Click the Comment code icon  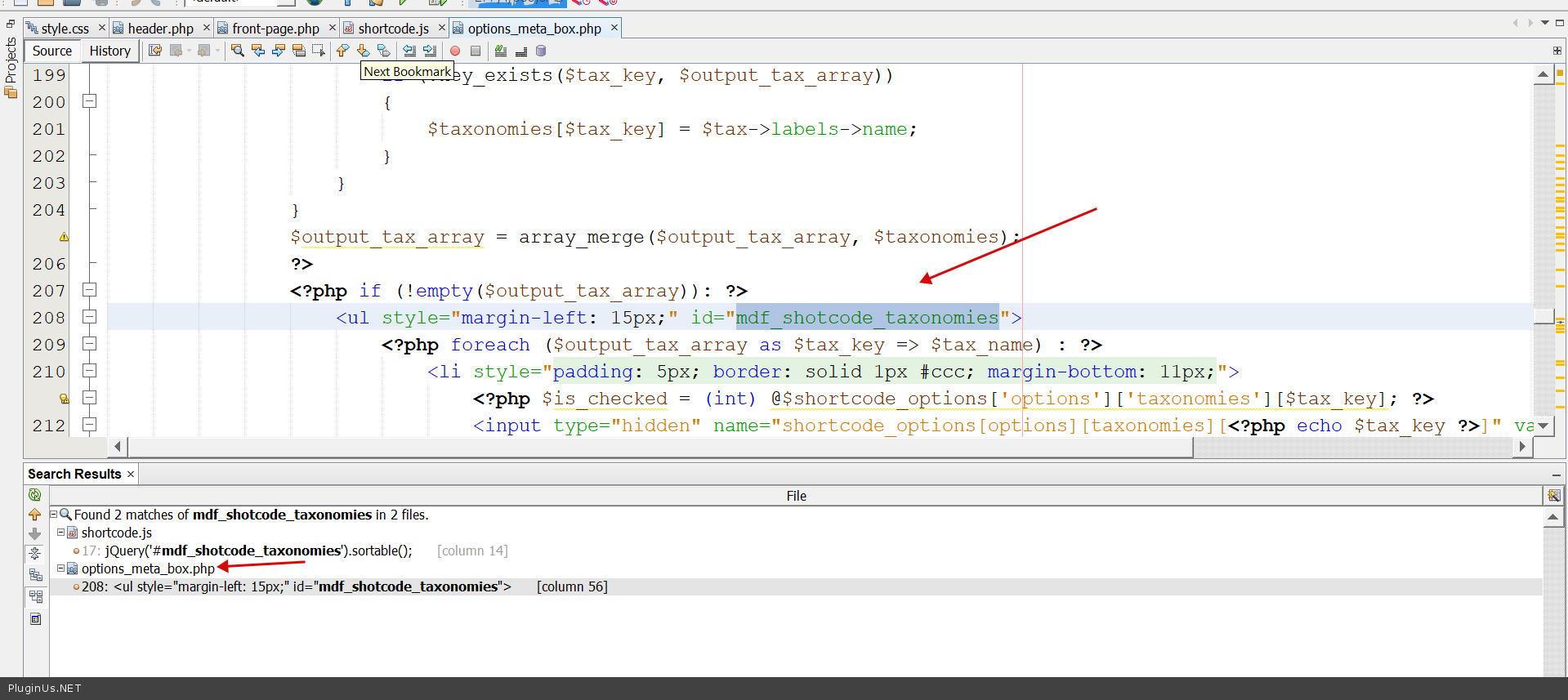[x=501, y=51]
